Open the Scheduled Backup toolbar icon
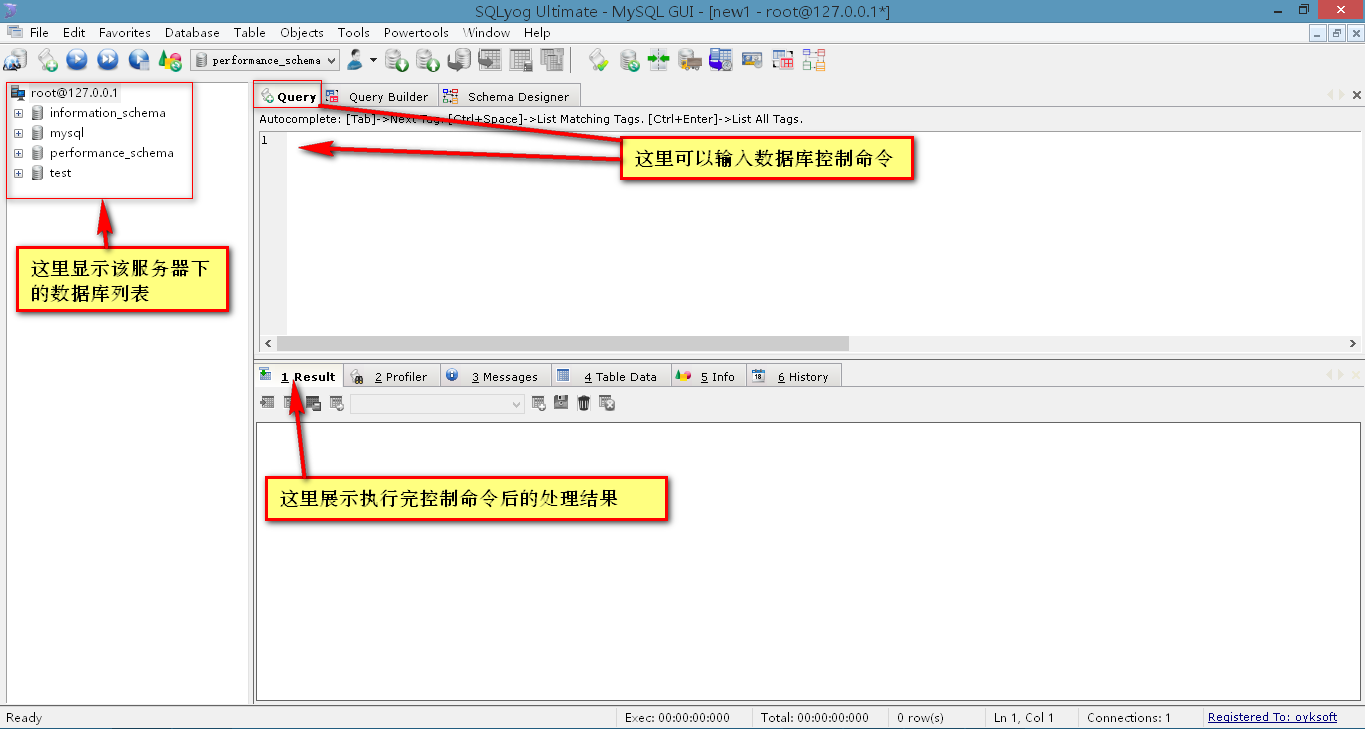Viewport: 1365px width, 729px height. coord(721,60)
